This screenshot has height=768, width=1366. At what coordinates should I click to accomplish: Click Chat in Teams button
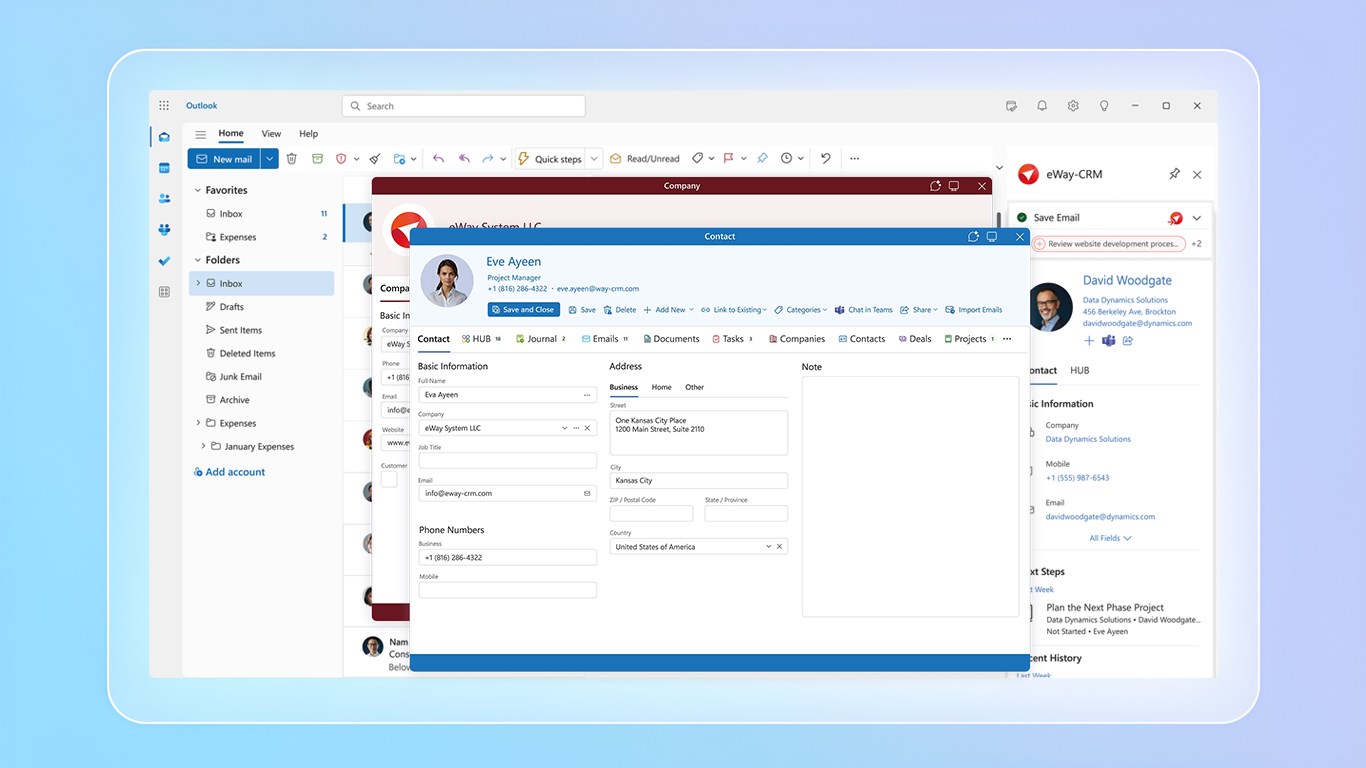864,310
